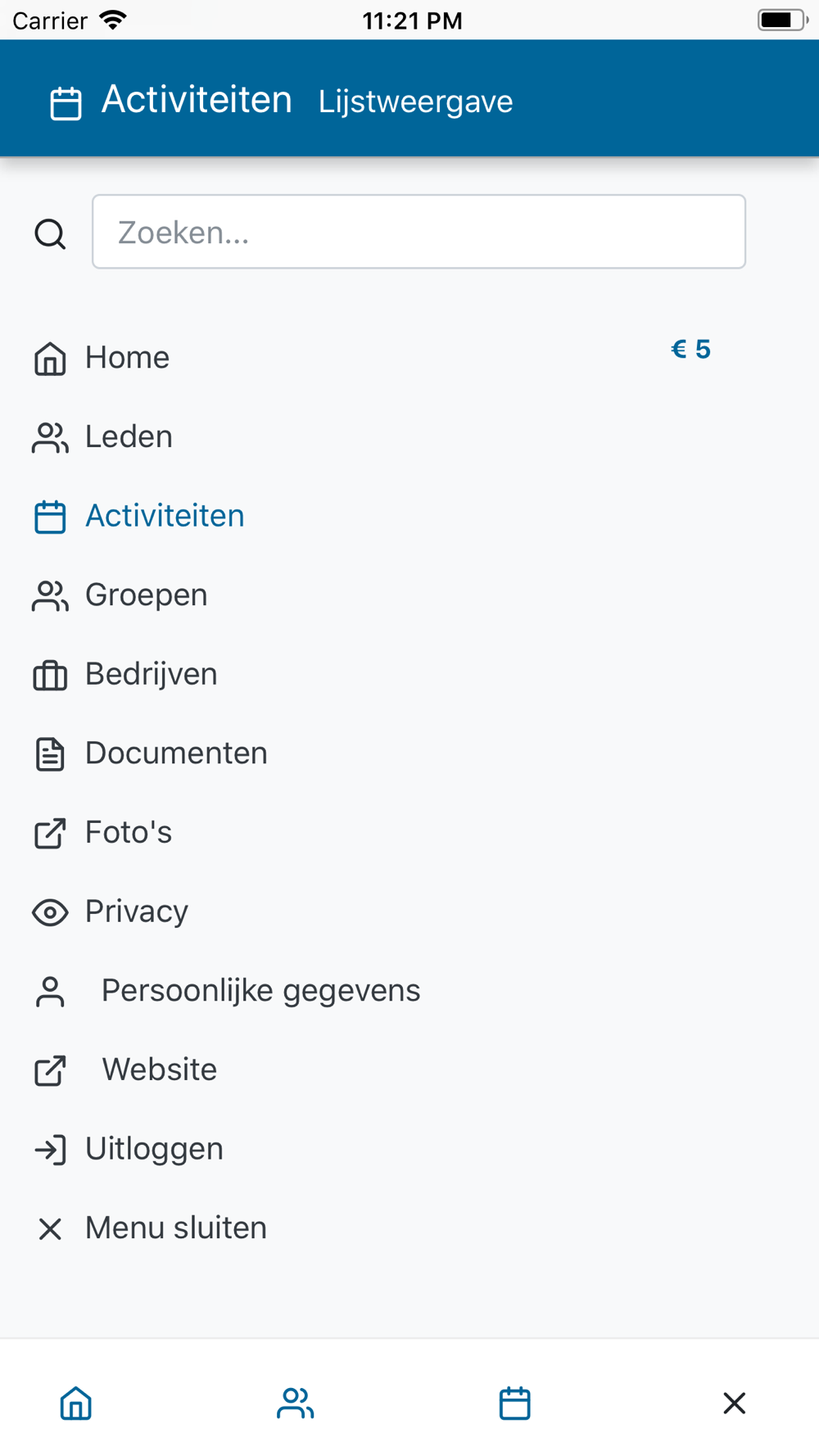The width and height of the screenshot is (819, 1456).
Task: Tap the calendar icon in bottom bar
Action: [x=515, y=1403]
